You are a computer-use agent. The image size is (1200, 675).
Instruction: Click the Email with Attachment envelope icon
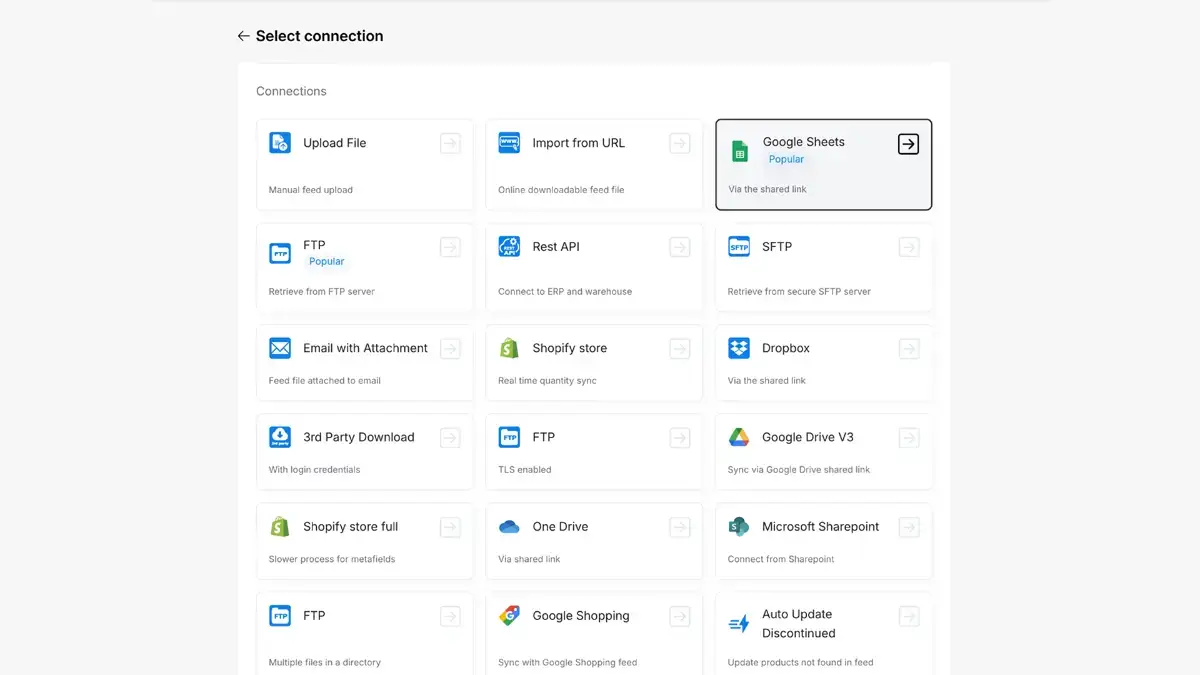[280, 348]
